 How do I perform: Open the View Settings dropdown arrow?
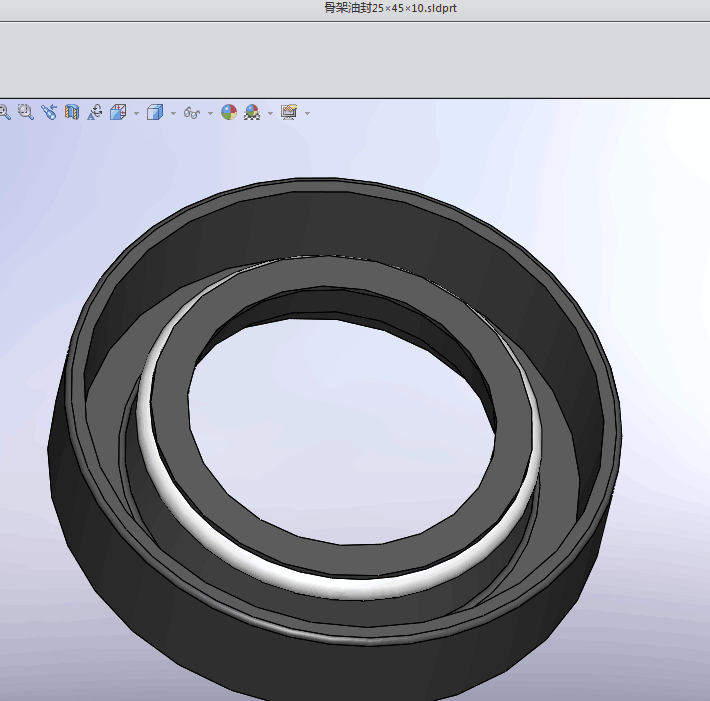(x=307, y=113)
